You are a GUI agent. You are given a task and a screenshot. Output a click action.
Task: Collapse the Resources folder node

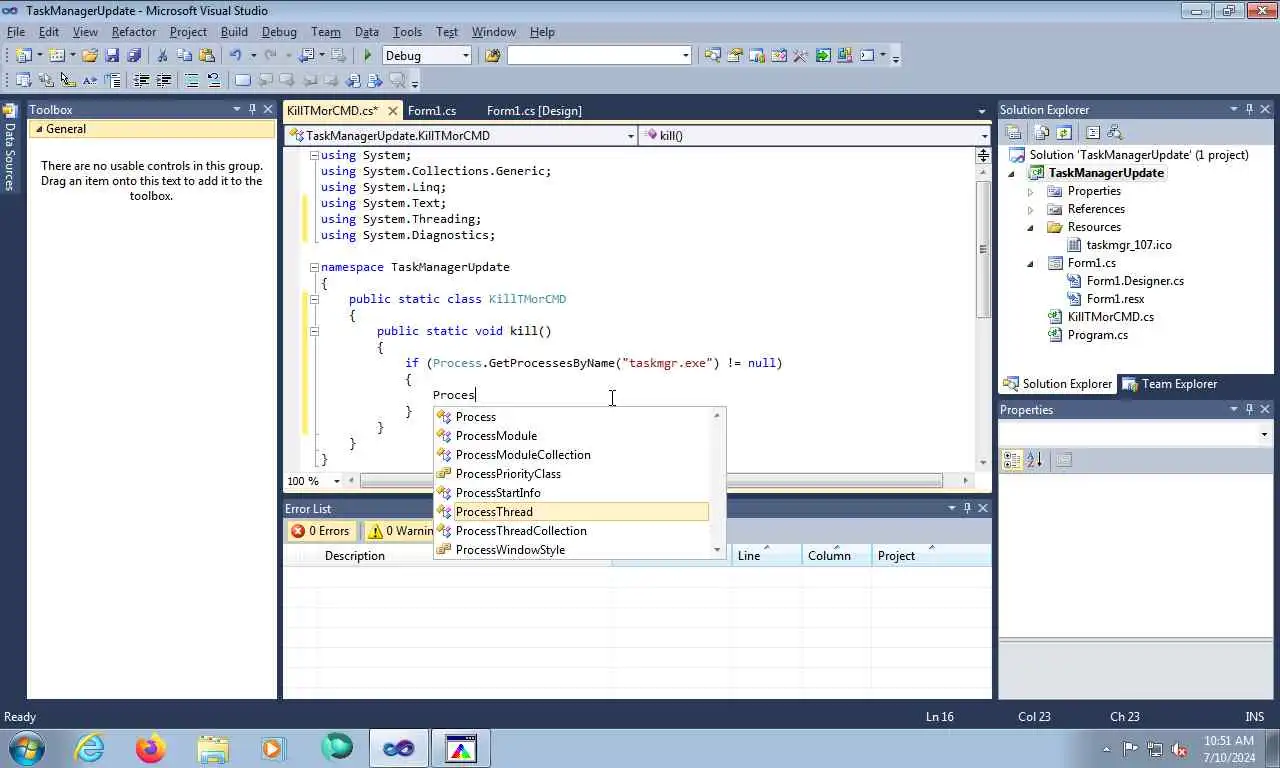coord(1031,227)
